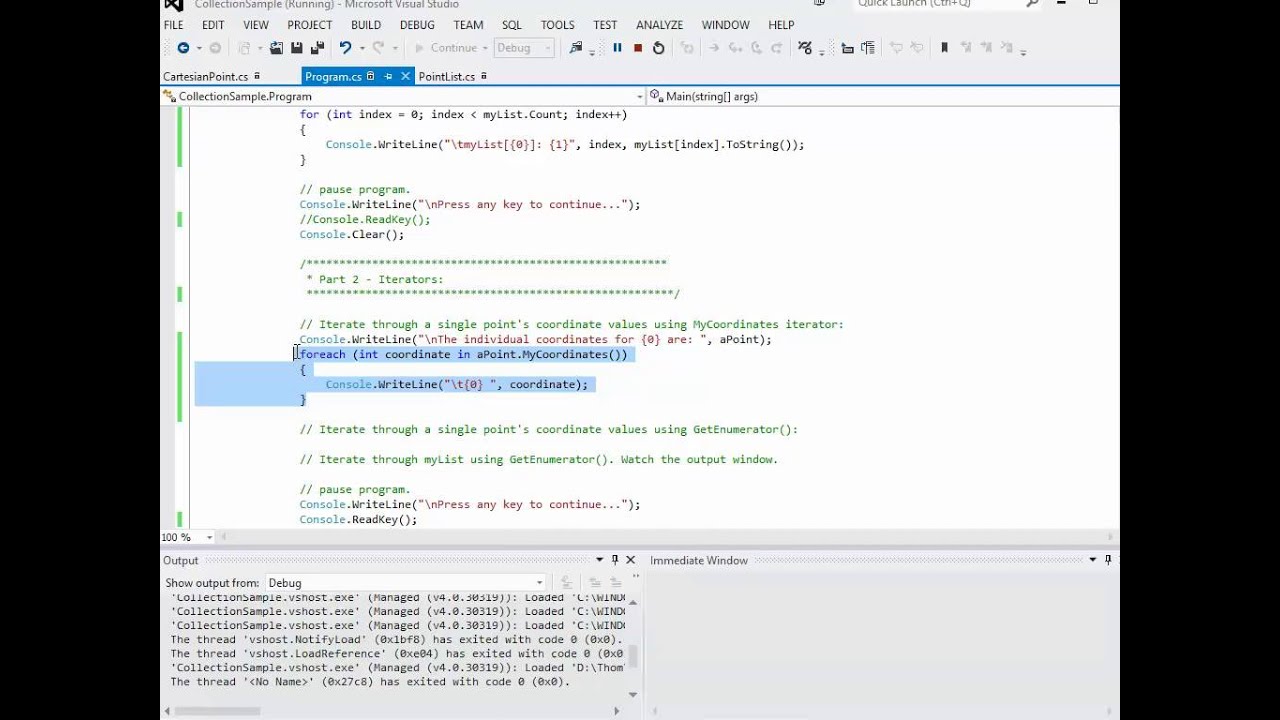Open the TEAM menu
Screen dimensions: 1280x720
468,25
